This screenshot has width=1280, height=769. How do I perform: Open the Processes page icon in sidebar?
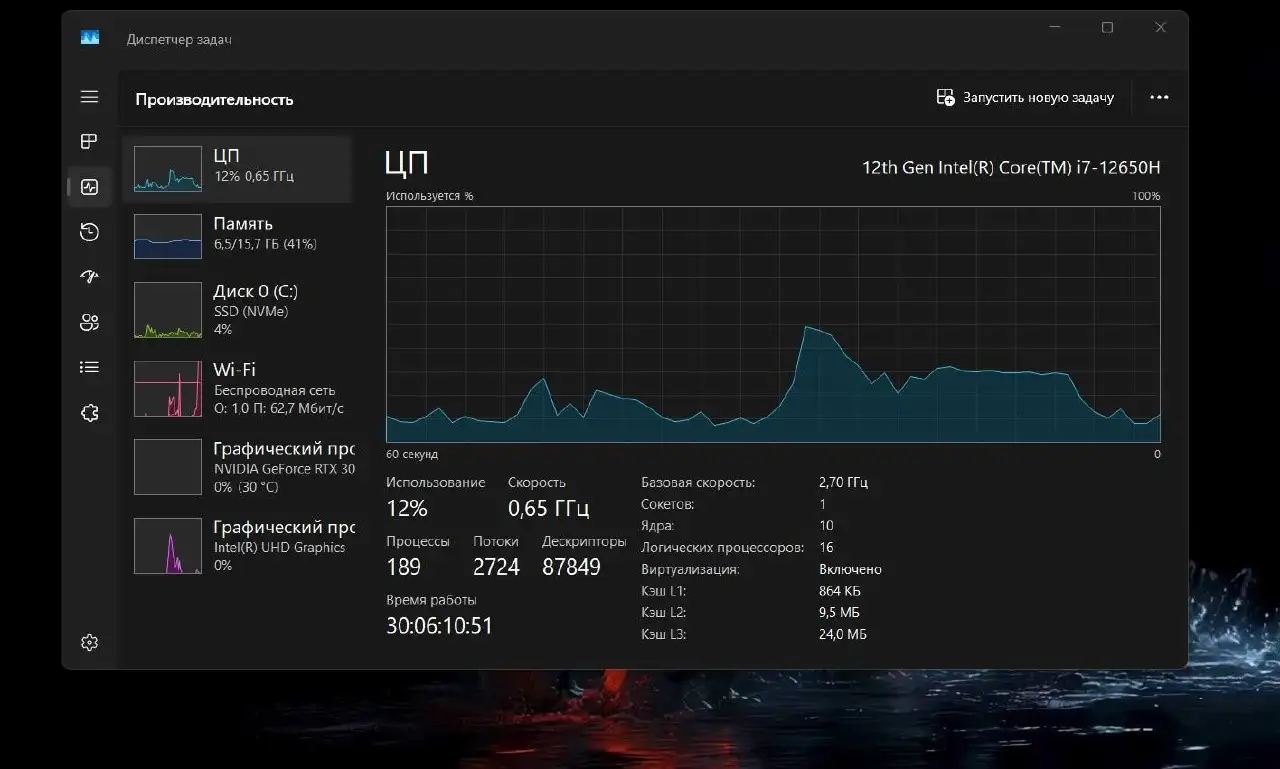click(x=90, y=142)
